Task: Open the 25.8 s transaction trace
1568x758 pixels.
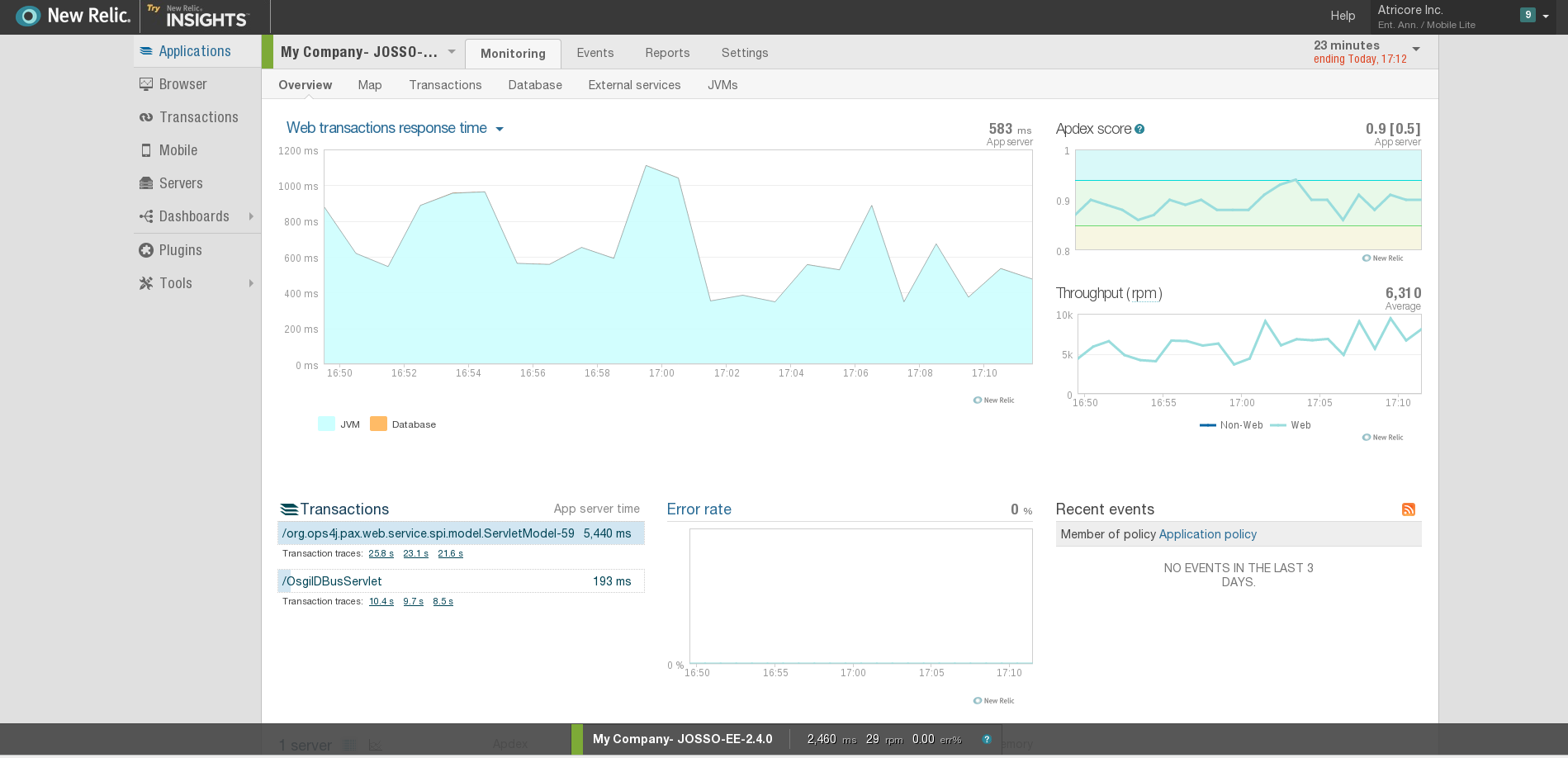Action: point(381,553)
